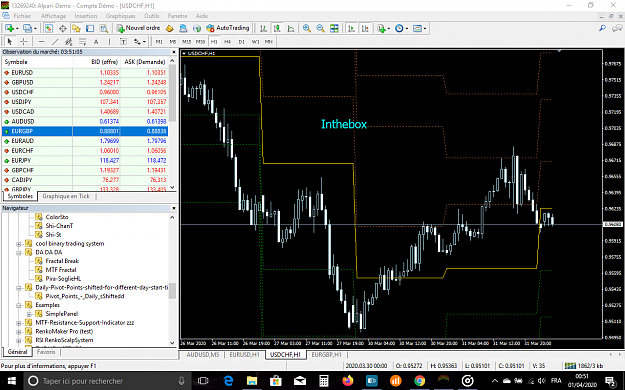
Task: Select the GBPUSD row in Market Watch
Action: (x=85, y=82)
